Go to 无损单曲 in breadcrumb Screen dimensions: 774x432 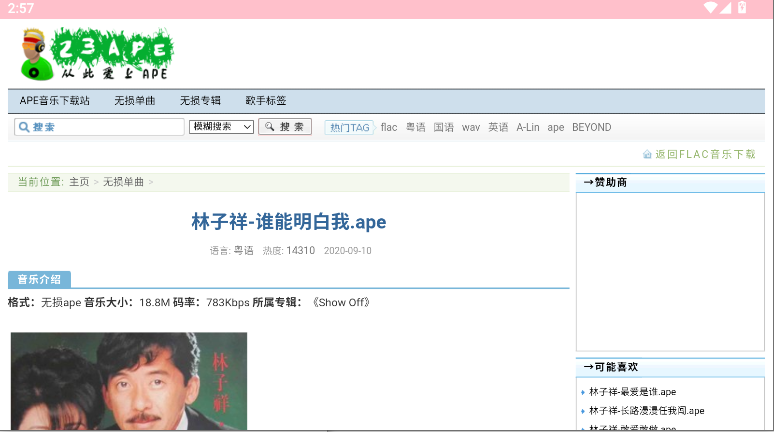123,182
